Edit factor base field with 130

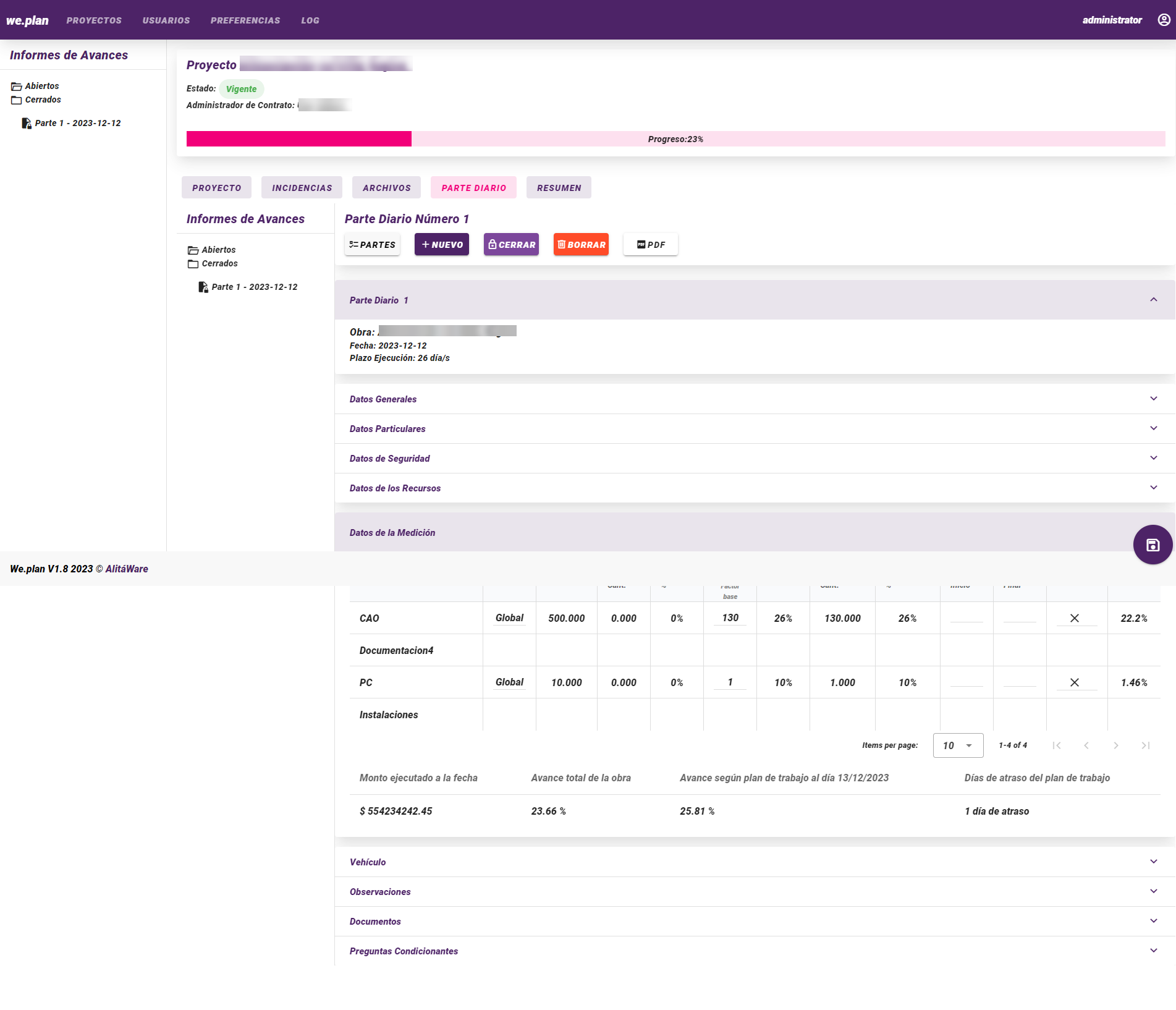pos(730,618)
